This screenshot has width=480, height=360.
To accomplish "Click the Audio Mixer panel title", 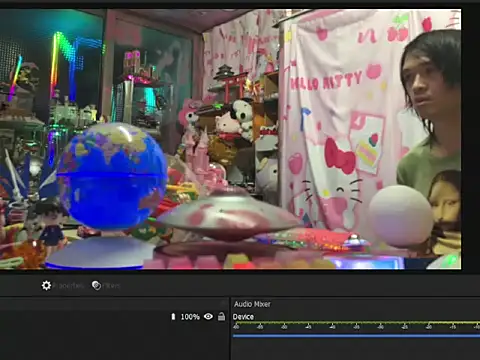I will click(x=252, y=304).
